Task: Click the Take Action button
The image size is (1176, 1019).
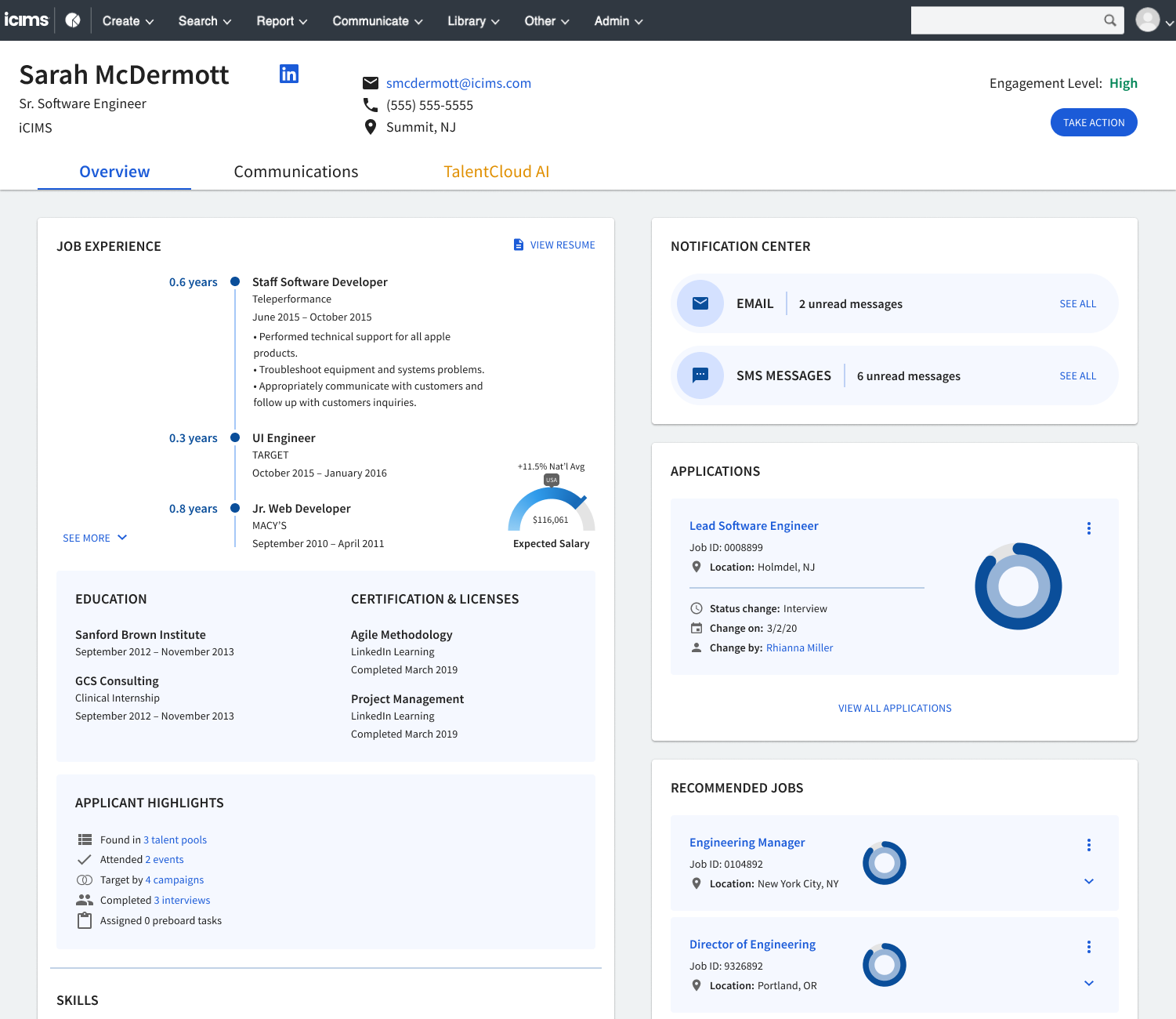Action: click(x=1094, y=122)
